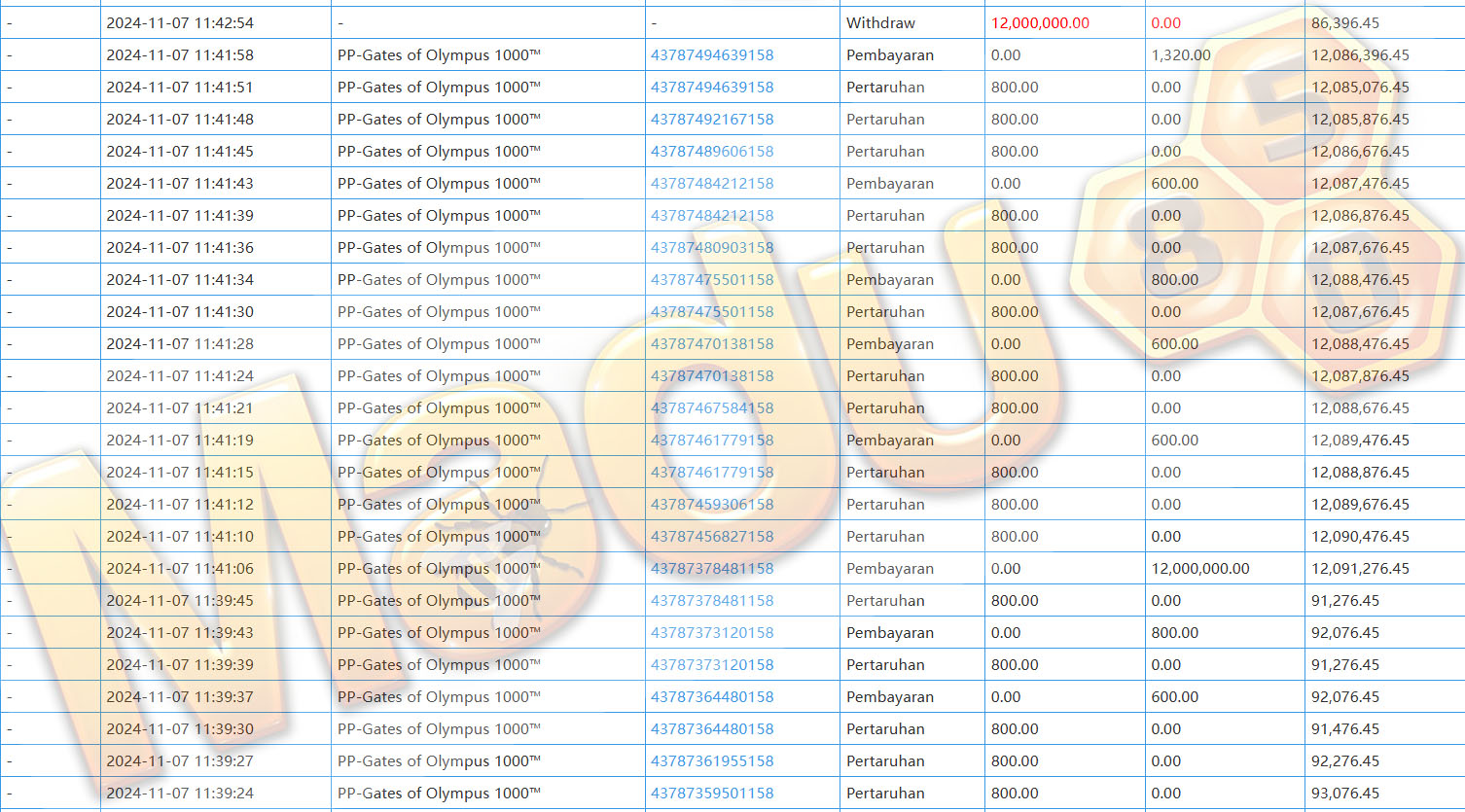
Task: Open link 43787484212158 in the 11:41:43 row
Action: point(712,184)
